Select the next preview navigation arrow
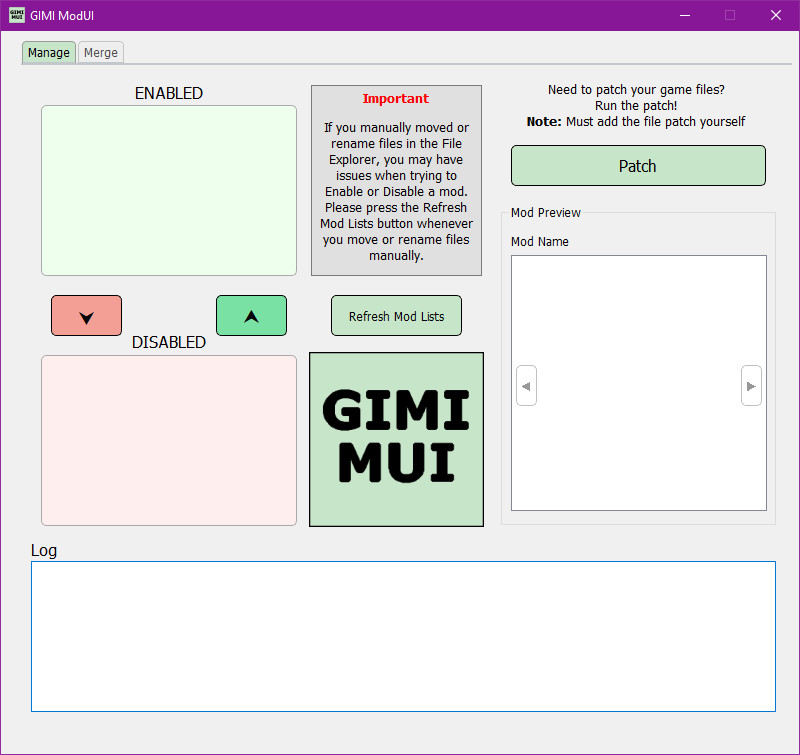 click(751, 385)
